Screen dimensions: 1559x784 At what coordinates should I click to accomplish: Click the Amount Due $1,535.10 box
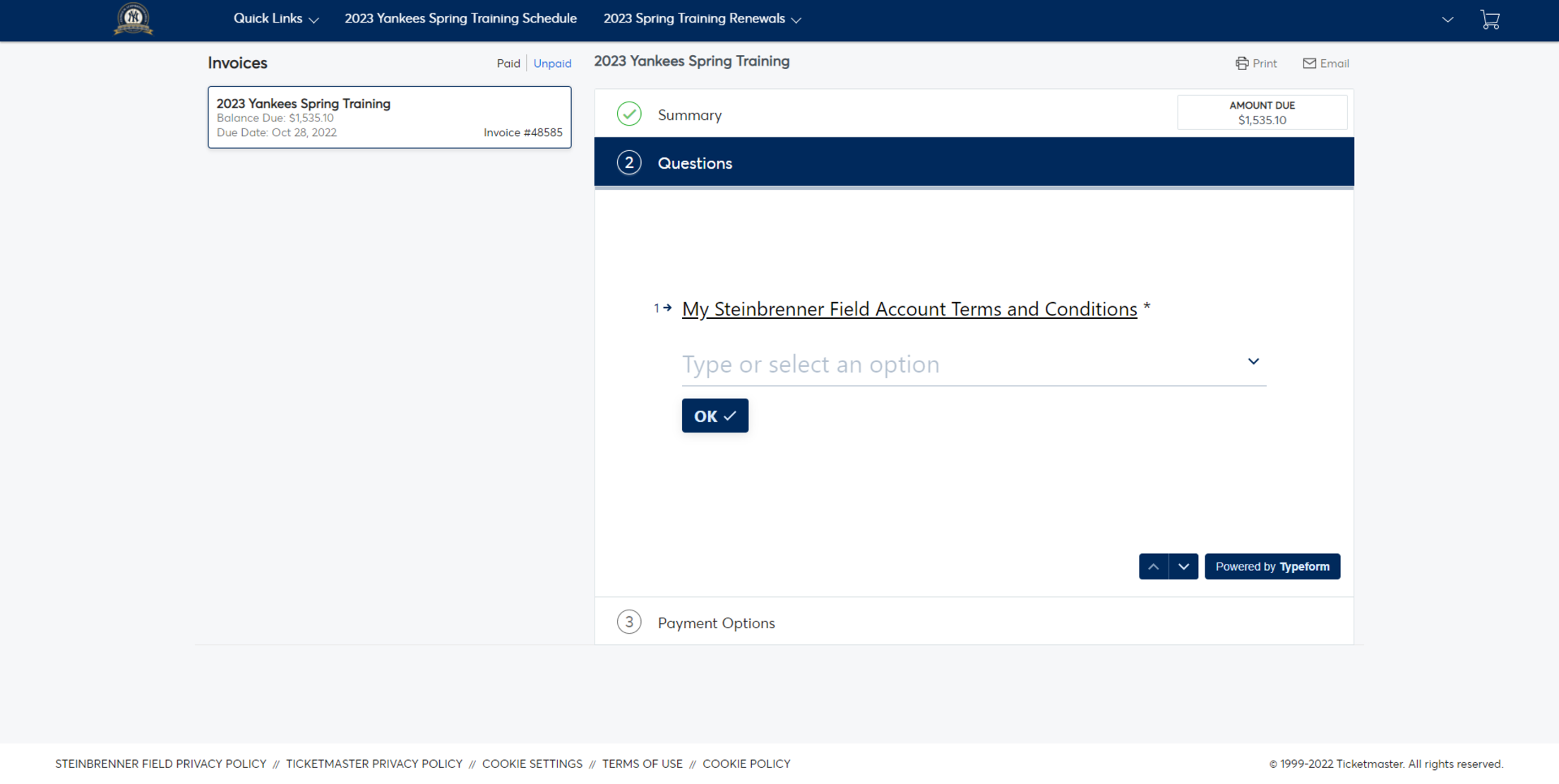tap(1262, 113)
